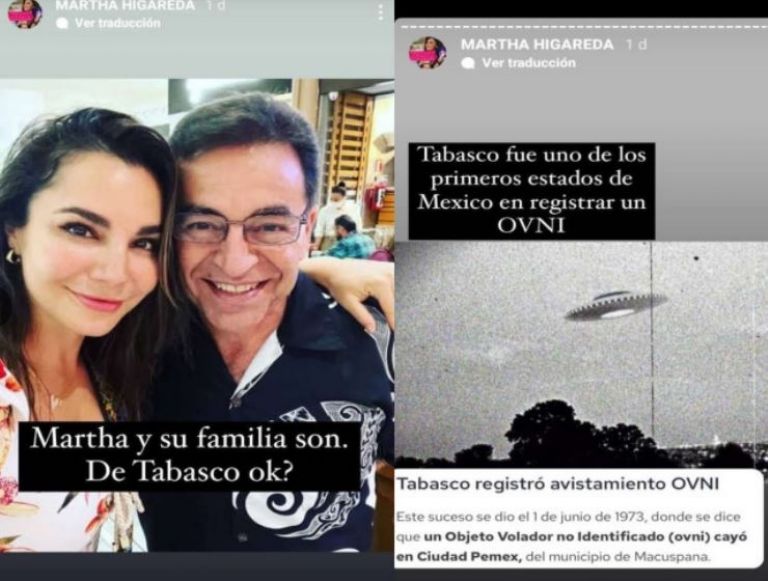Click the "1 d" timestamp on the OVNI story
Image resolution: width=768 pixels, height=581 pixels.
(x=637, y=45)
